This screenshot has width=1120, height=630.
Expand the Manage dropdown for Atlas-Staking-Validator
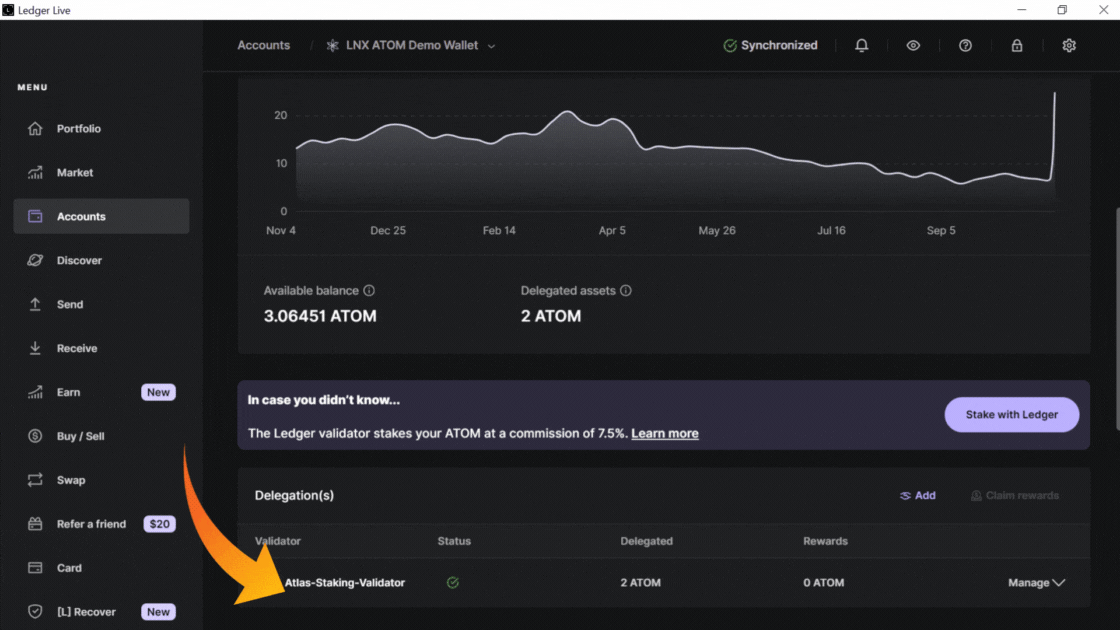tap(1036, 583)
